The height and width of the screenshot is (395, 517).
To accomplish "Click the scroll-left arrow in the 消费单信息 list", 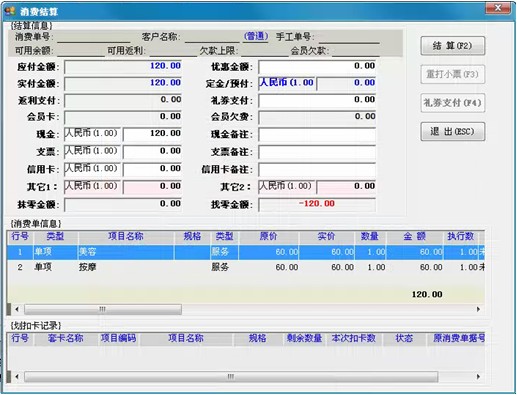I will (17, 309).
